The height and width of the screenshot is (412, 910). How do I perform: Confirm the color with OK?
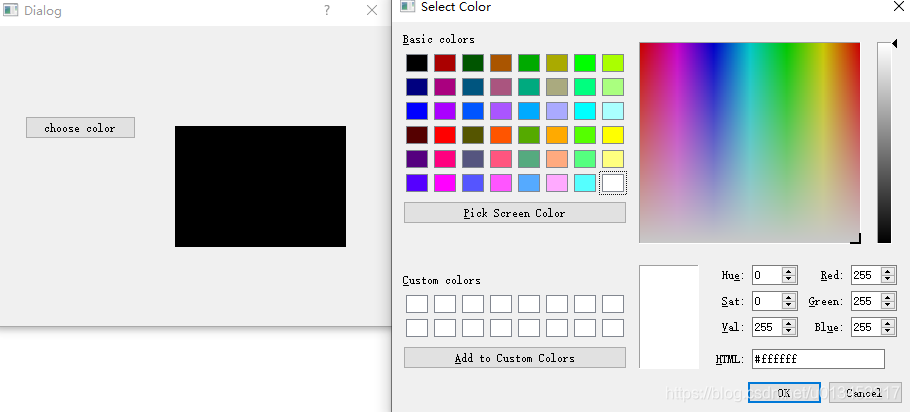[784, 393]
